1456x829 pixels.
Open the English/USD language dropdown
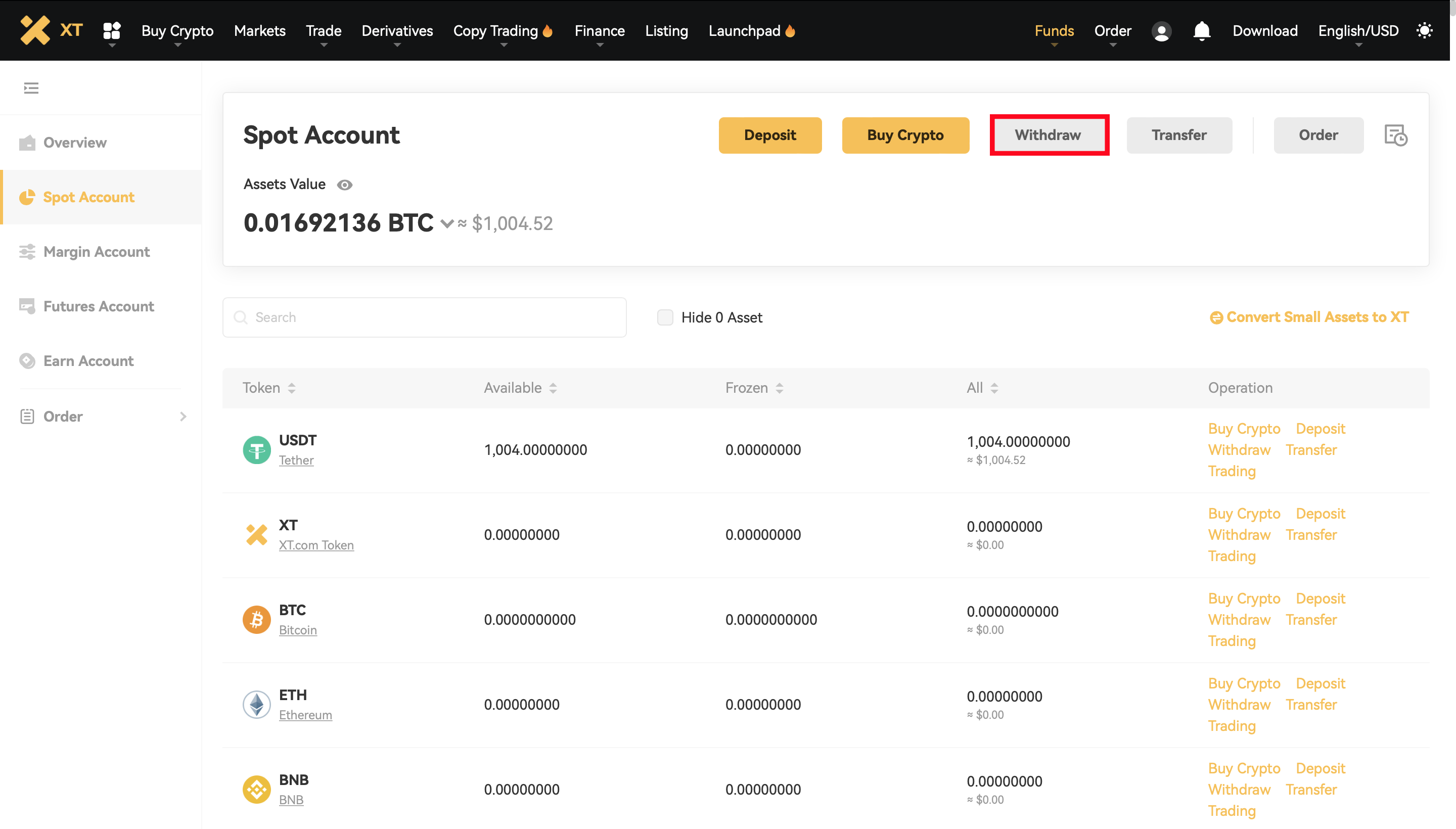[1358, 31]
